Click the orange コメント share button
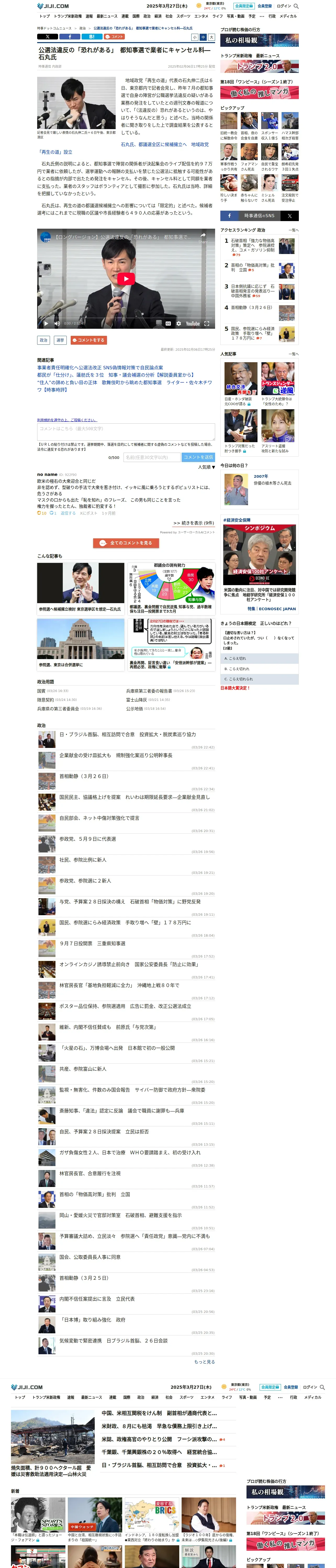 tap(114, 37)
